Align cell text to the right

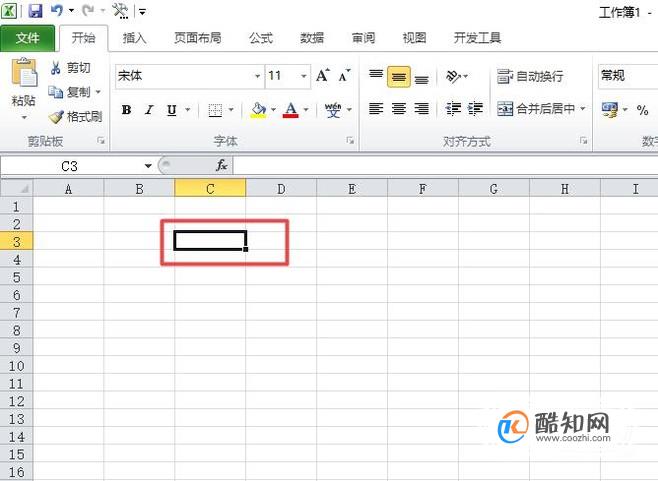422,109
